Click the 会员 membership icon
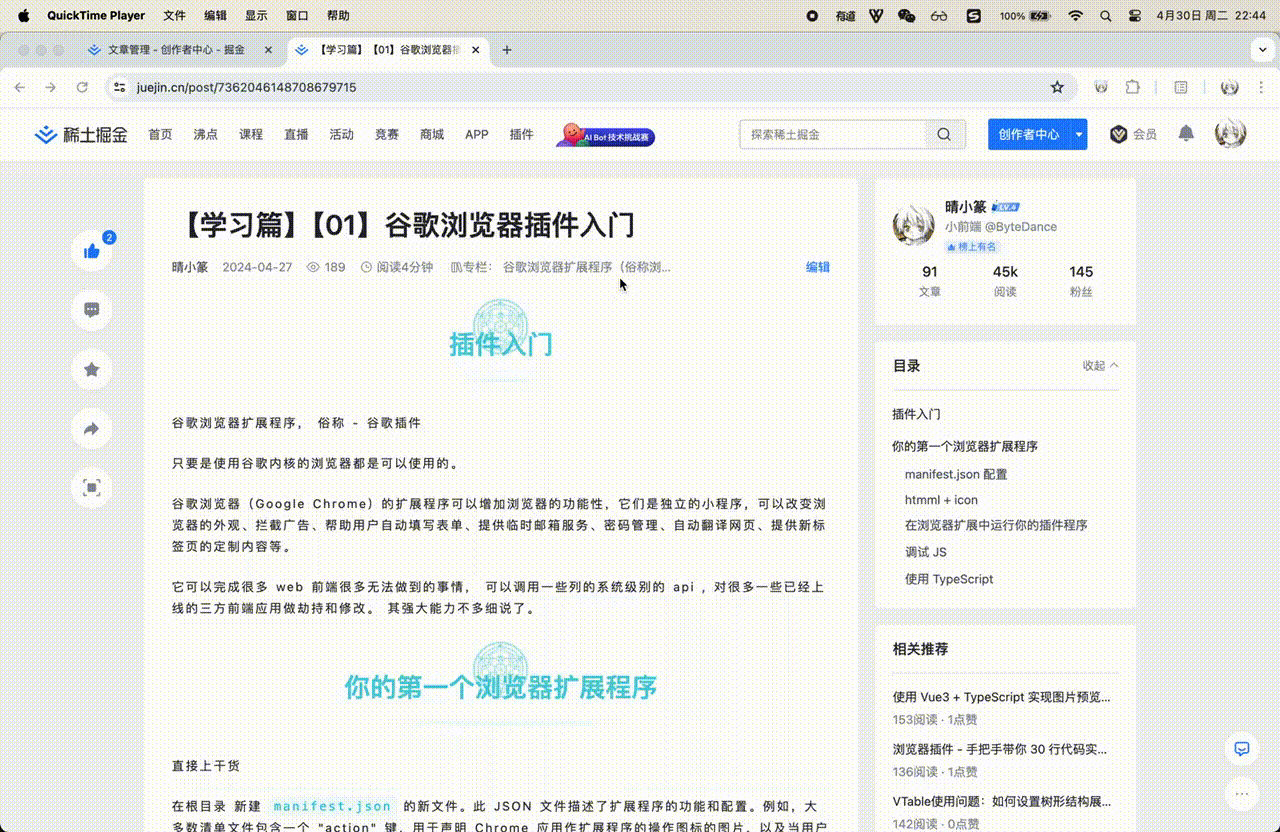The image size is (1280, 832). [1133, 134]
